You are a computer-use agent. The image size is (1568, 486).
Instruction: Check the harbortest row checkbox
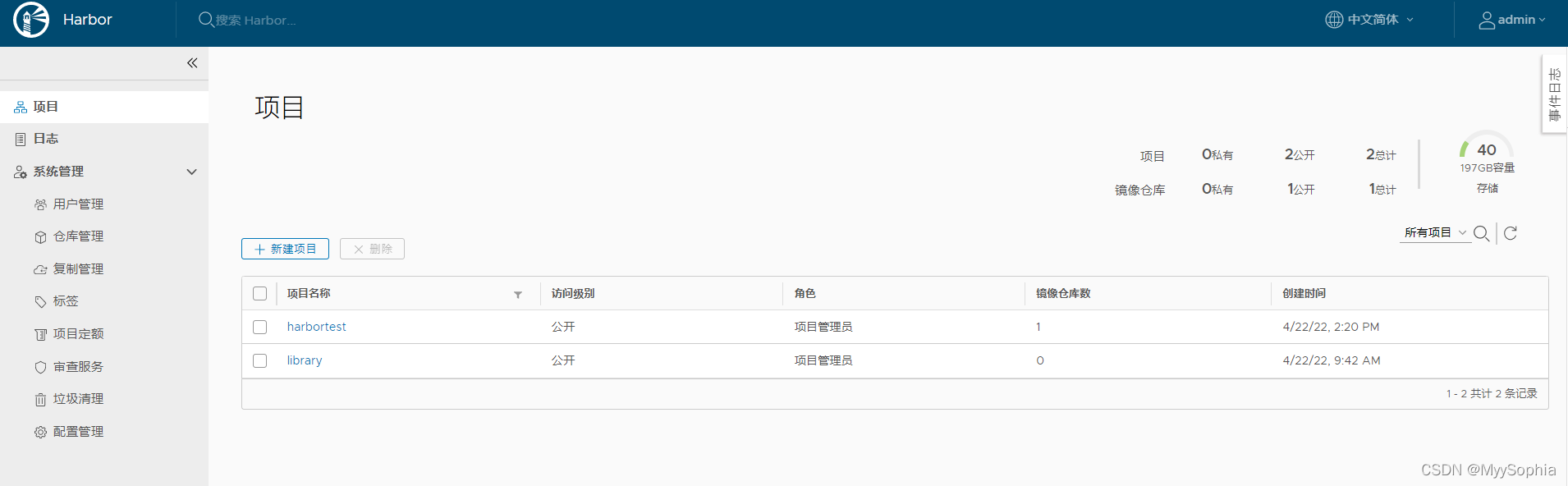coord(260,327)
